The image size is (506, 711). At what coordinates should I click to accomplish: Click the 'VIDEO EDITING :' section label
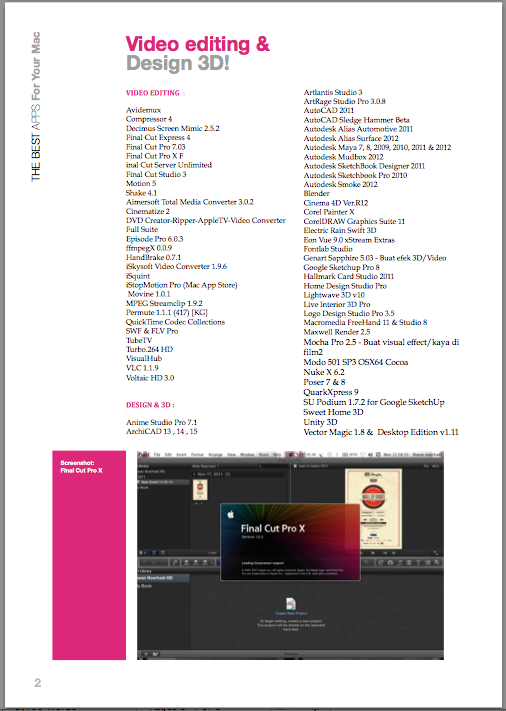[156, 93]
